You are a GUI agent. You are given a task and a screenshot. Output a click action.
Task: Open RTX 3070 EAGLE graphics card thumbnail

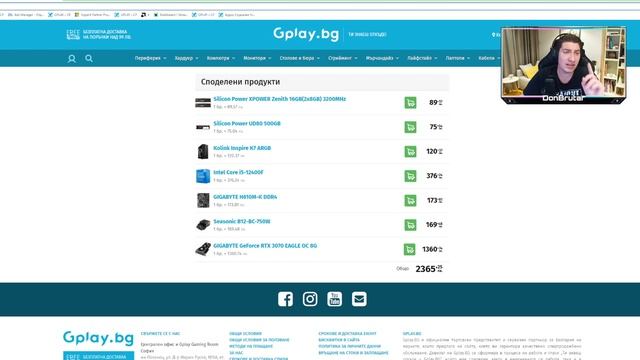click(203, 249)
